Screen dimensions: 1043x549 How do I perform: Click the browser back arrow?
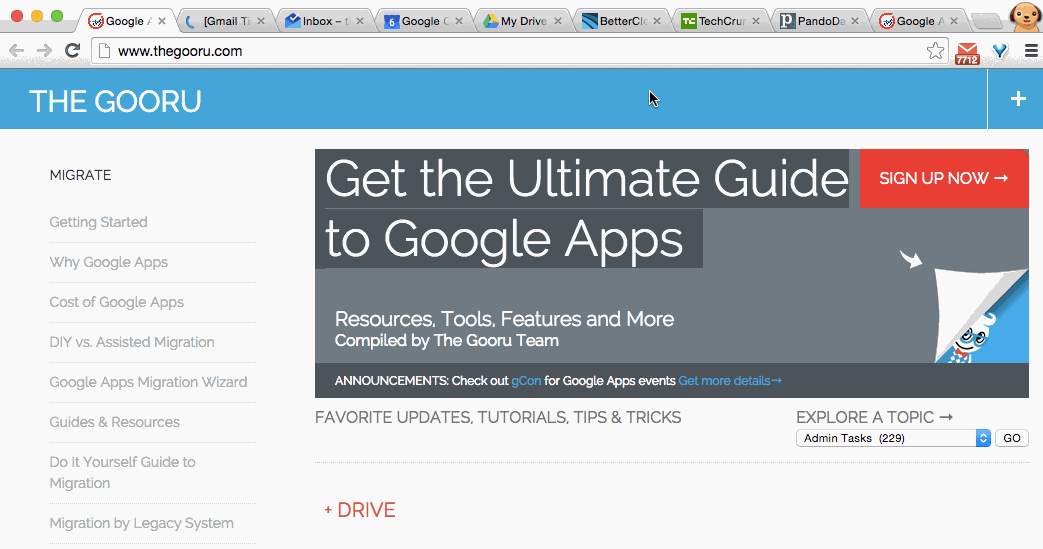pos(17,51)
